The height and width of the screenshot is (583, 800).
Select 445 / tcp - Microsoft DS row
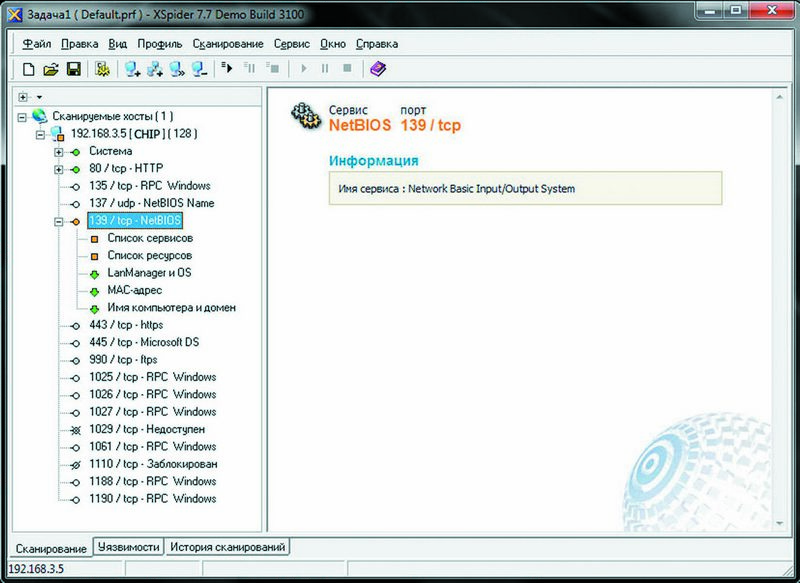point(144,342)
